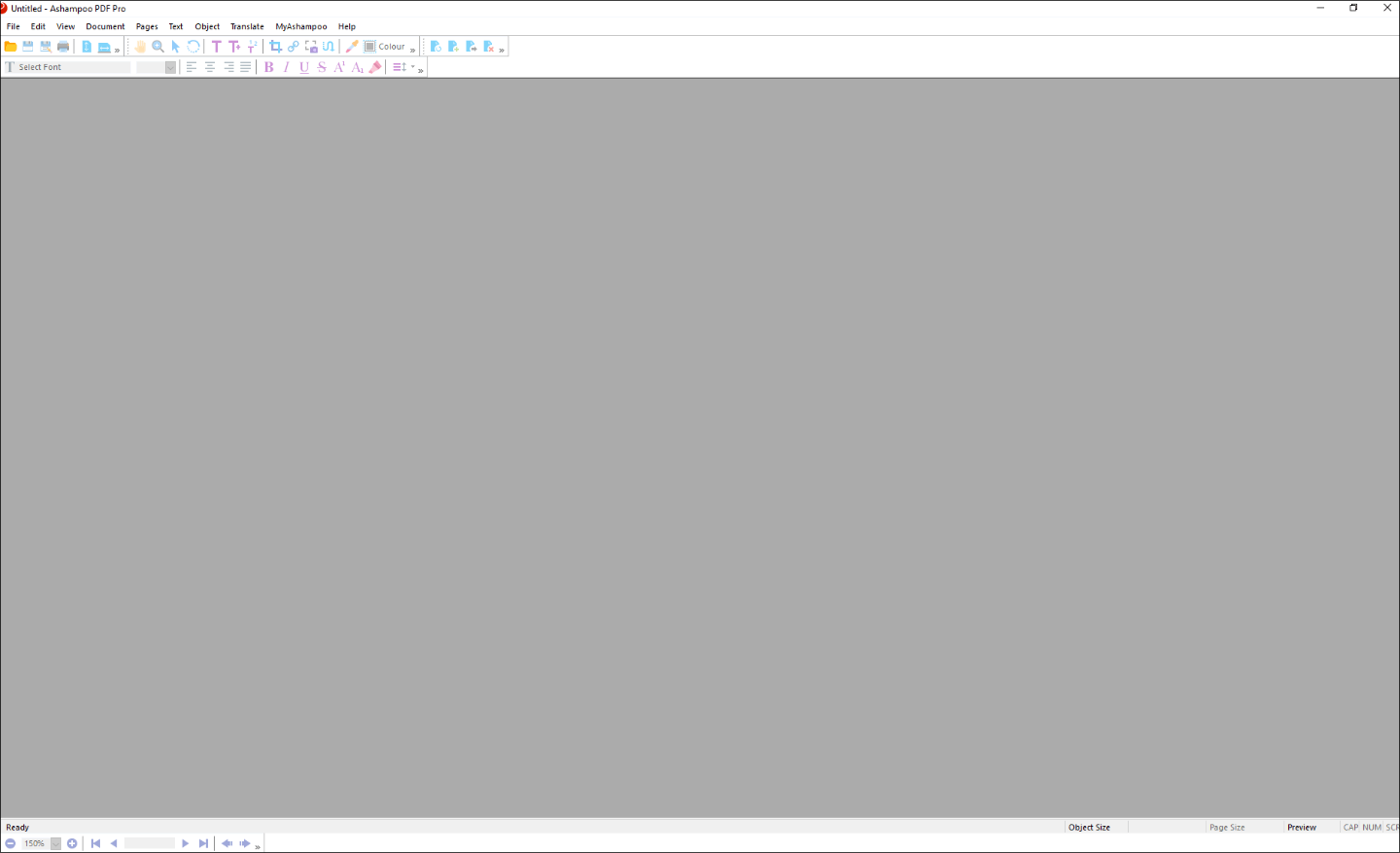Toggle Bold formatting

click(269, 67)
